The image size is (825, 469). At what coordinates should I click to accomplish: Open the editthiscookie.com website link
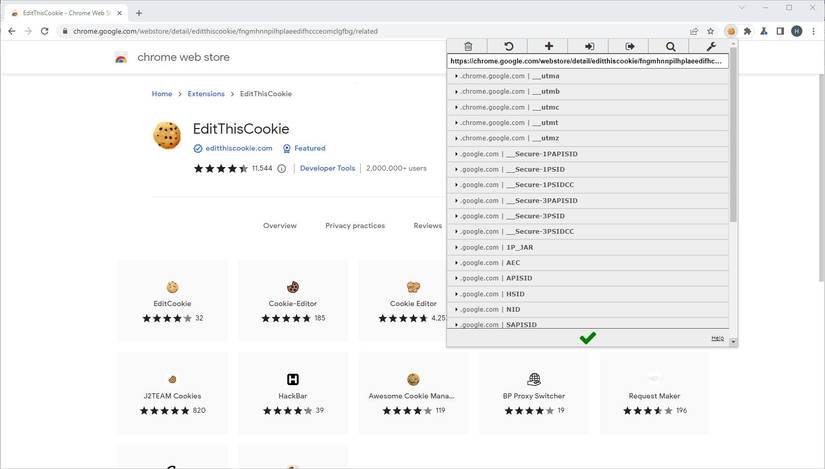click(238, 148)
